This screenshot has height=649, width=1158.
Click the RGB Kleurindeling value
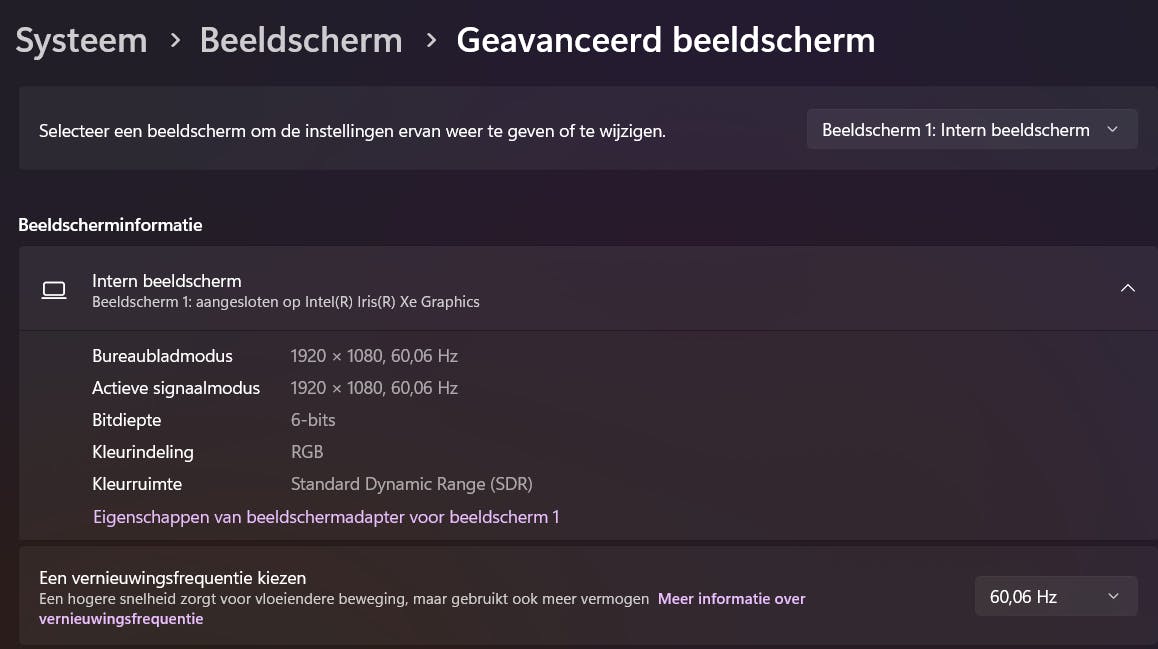point(307,452)
